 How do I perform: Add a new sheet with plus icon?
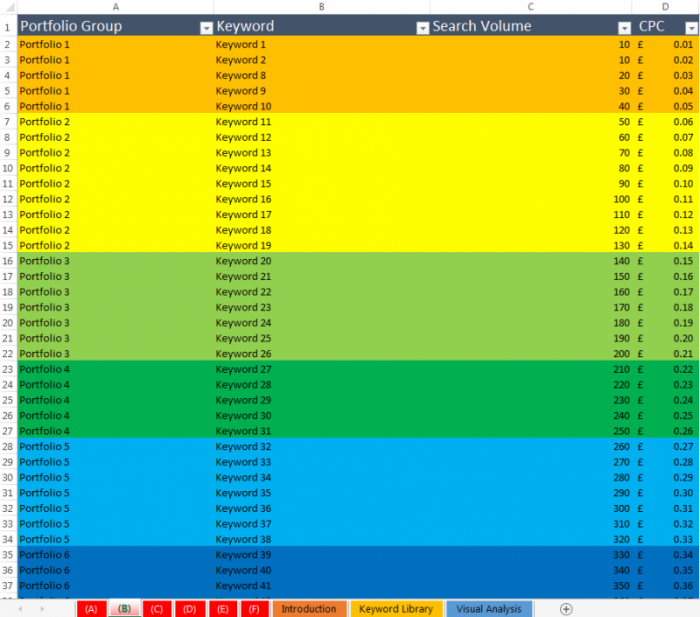pos(566,609)
